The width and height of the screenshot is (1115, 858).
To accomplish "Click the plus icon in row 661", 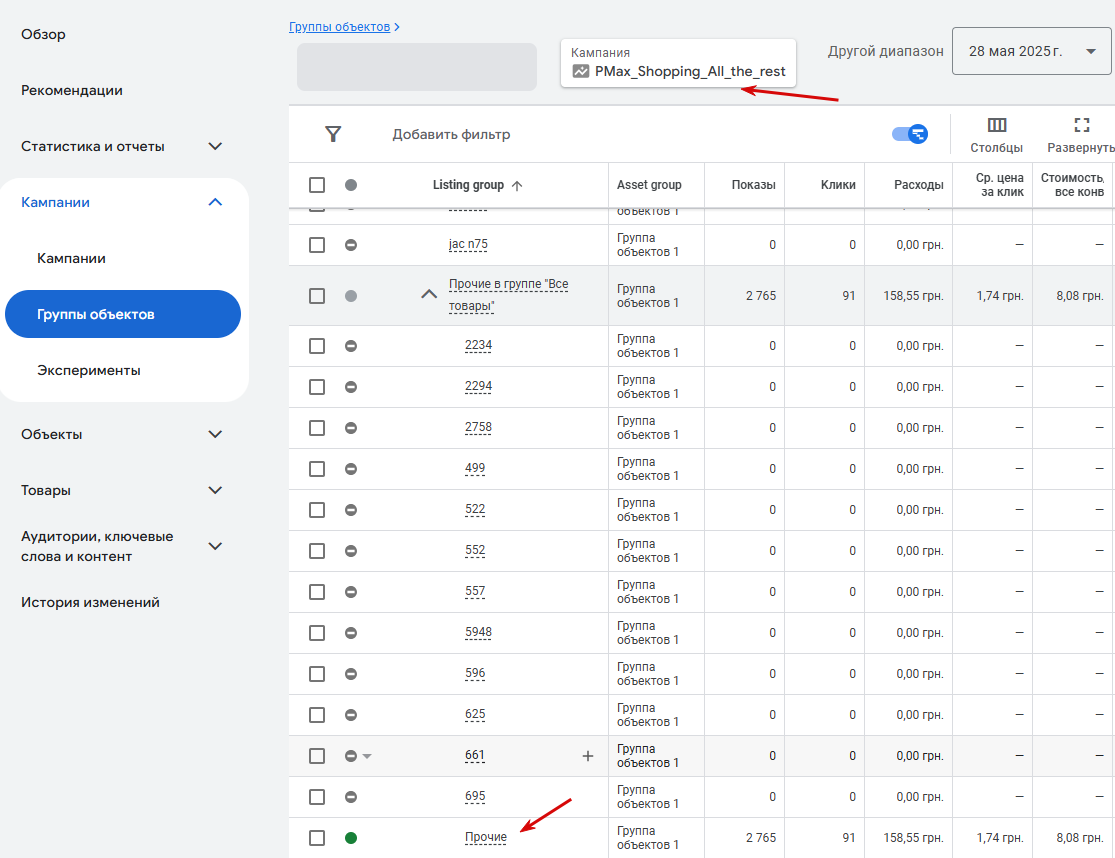I will (x=587, y=756).
